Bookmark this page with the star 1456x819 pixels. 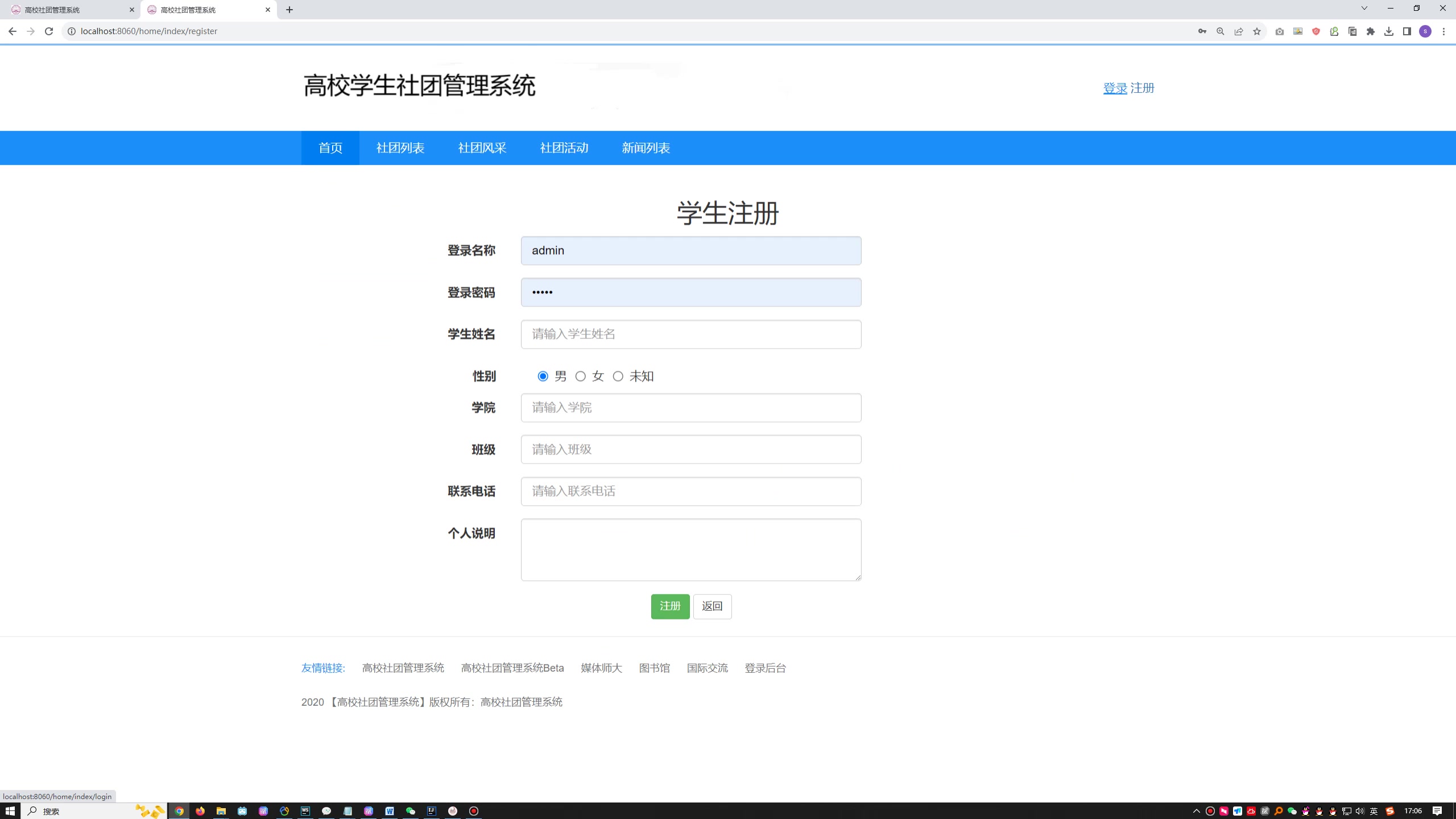tap(1257, 31)
